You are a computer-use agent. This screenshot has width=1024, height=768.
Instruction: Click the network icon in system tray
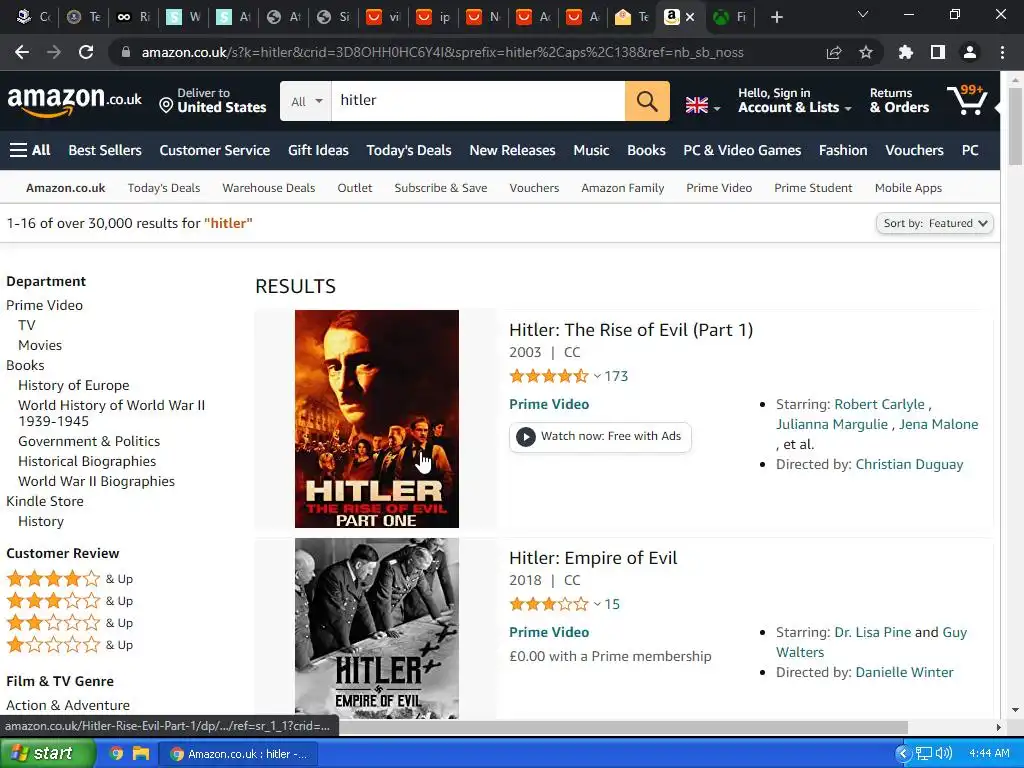[x=923, y=754]
